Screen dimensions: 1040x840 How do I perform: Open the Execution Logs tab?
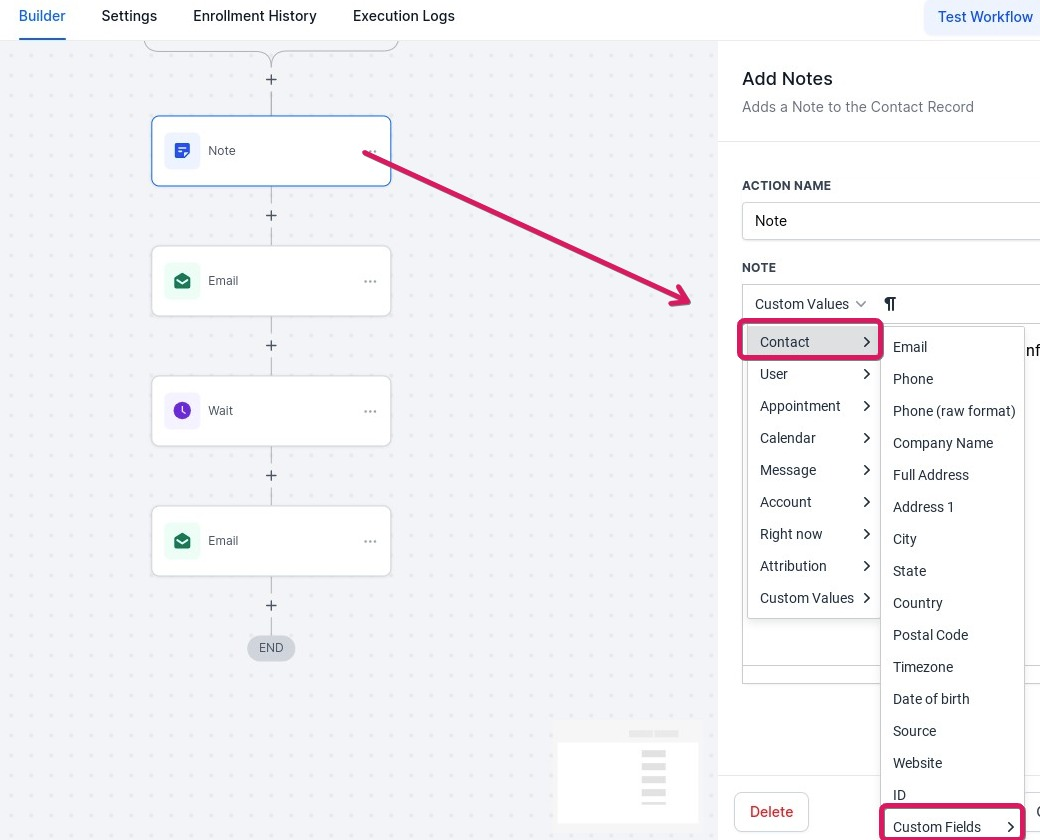click(403, 16)
